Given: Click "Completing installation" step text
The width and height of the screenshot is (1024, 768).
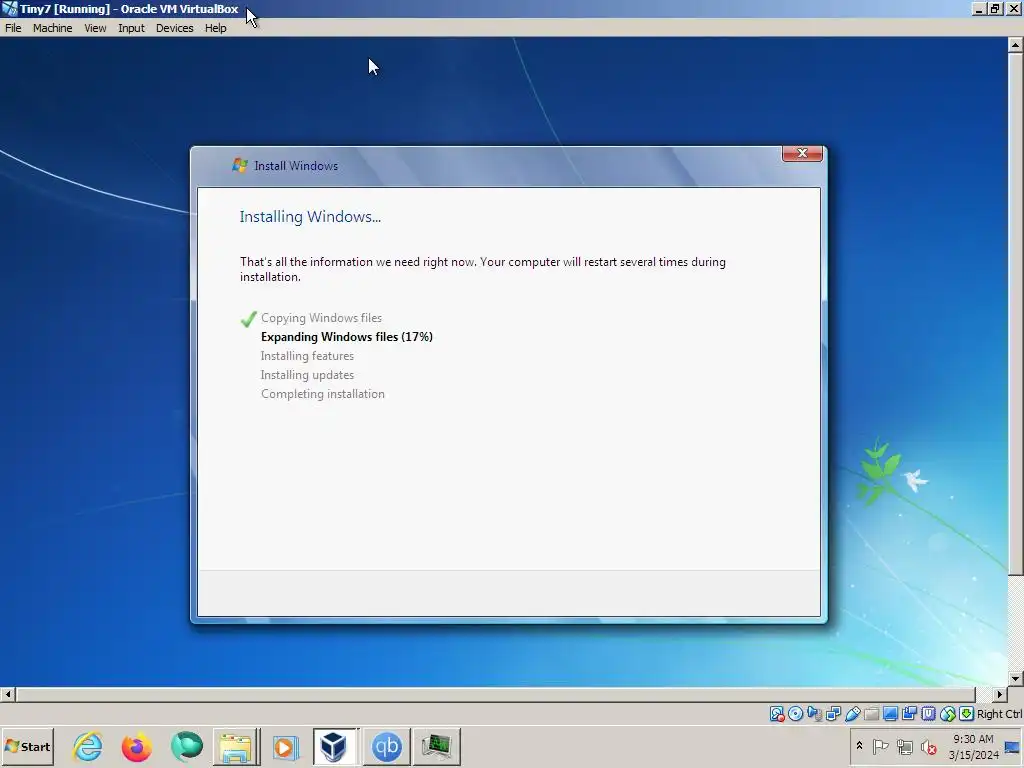Looking at the screenshot, I should 323,394.
